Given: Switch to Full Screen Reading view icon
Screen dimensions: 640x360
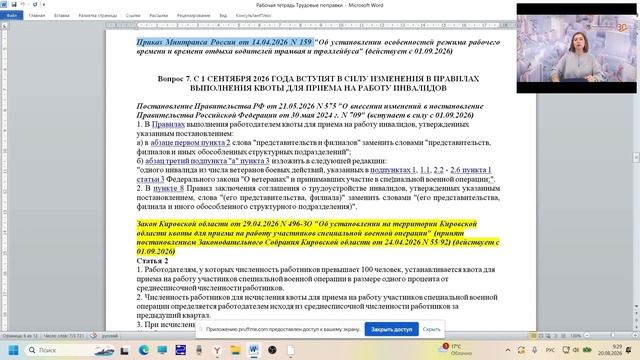Looking at the screenshot, I should pyautogui.click(x=541, y=336).
